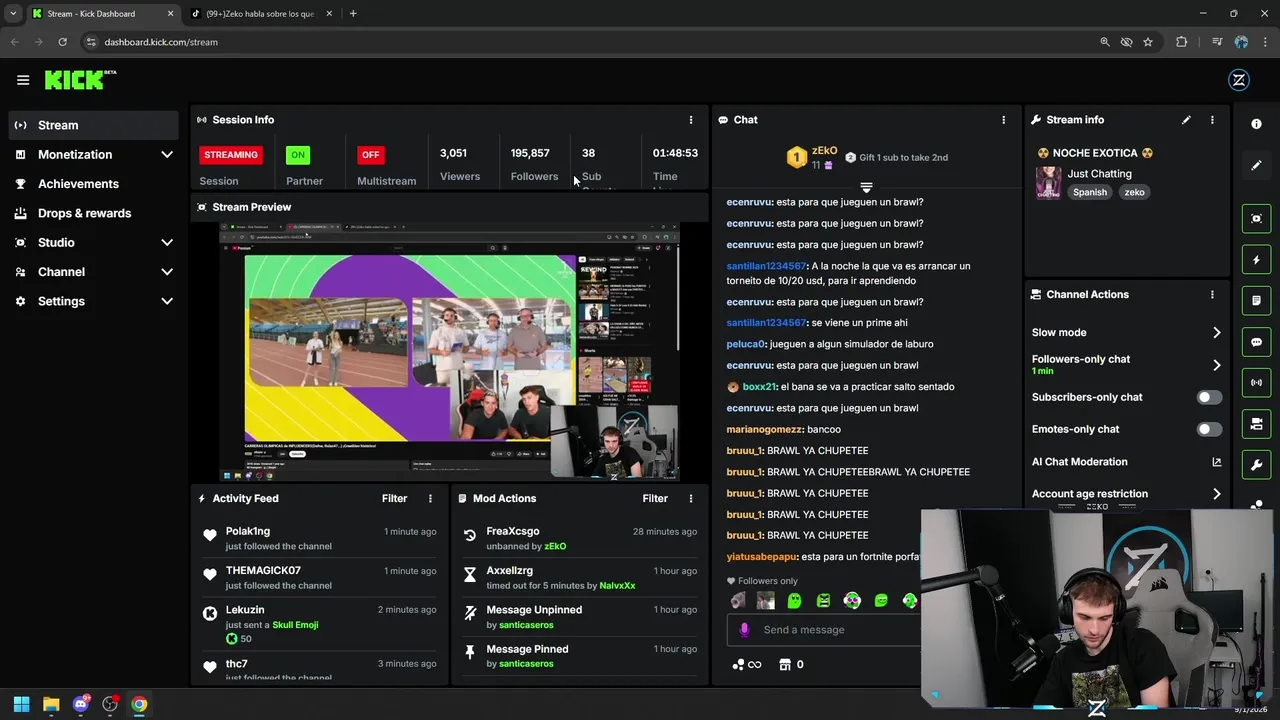This screenshot has height=720, width=1280.
Task: Toggle the wrench widget icon in sidebar
Action: coord(1256,465)
